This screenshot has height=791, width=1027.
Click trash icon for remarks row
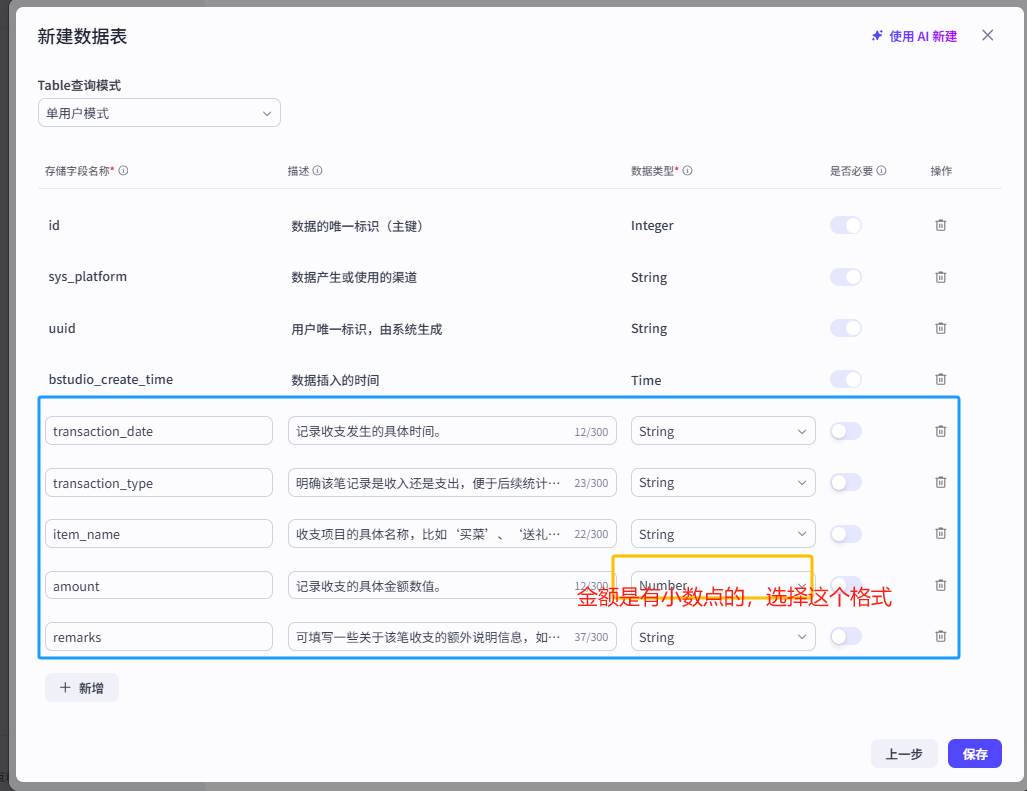[940, 636]
